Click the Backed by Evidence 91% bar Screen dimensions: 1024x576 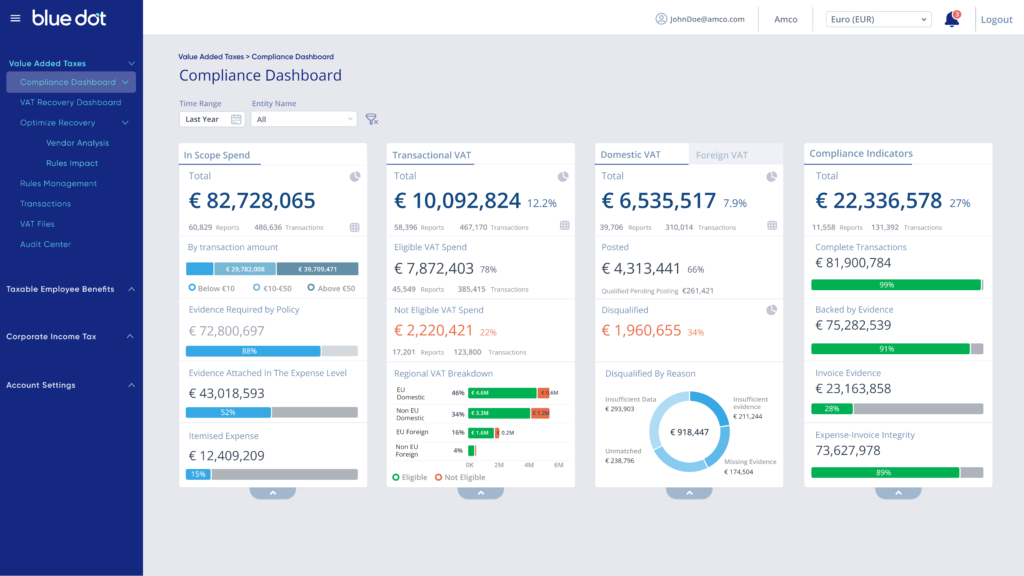point(890,349)
